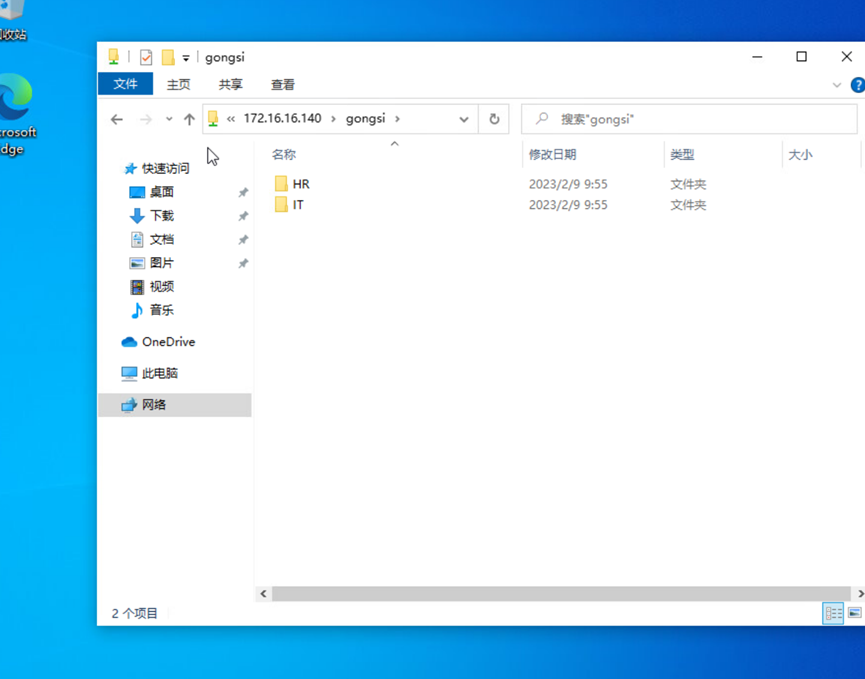Sort by the 大小 column header
865x679 pixels.
point(800,154)
